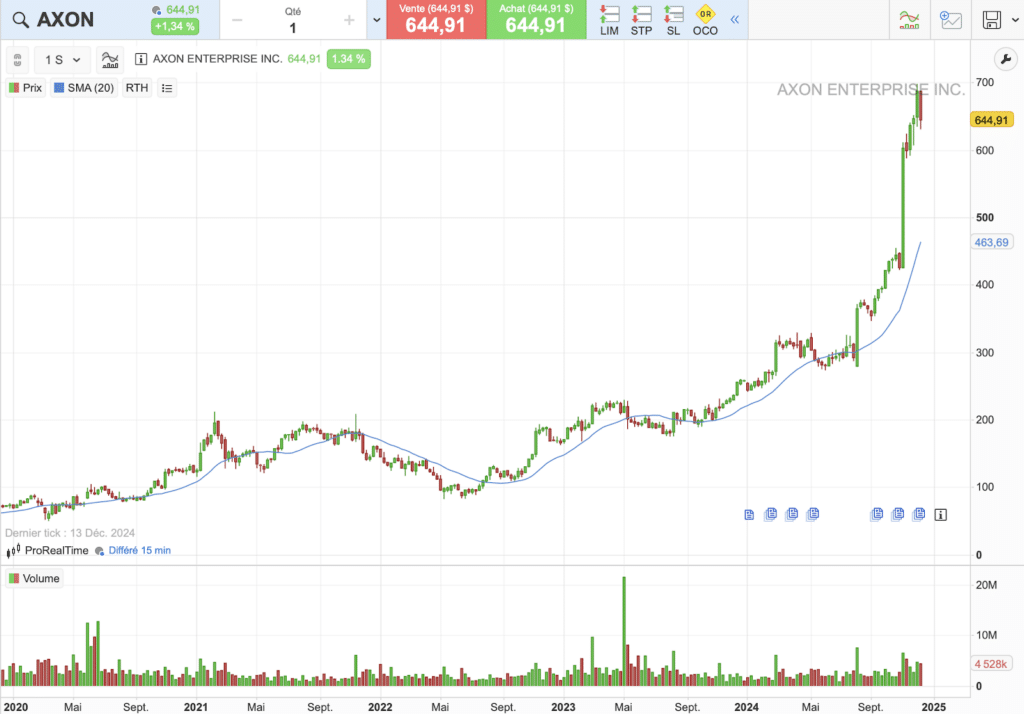Click the SMA (20) indicator label
The width and height of the screenshot is (1024, 714).
pyautogui.click(x=84, y=88)
